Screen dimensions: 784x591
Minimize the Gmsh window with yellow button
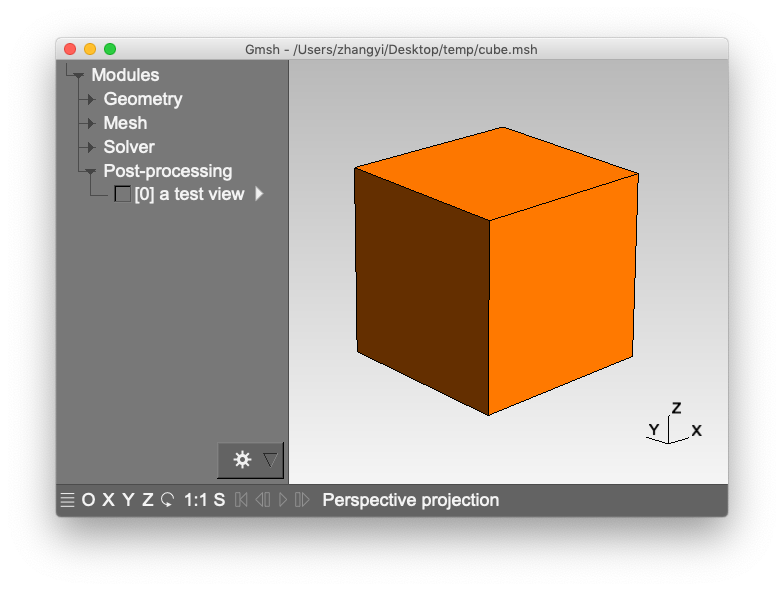click(90, 49)
